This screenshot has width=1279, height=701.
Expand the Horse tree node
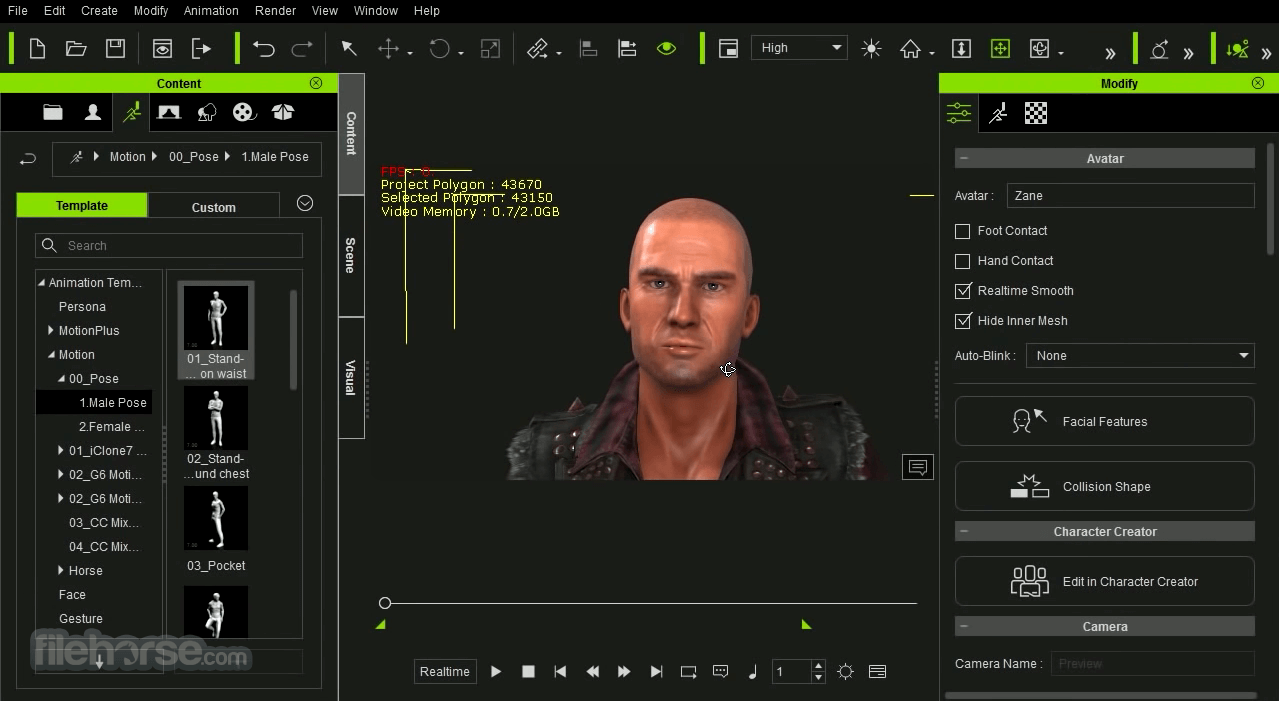(x=61, y=570)
